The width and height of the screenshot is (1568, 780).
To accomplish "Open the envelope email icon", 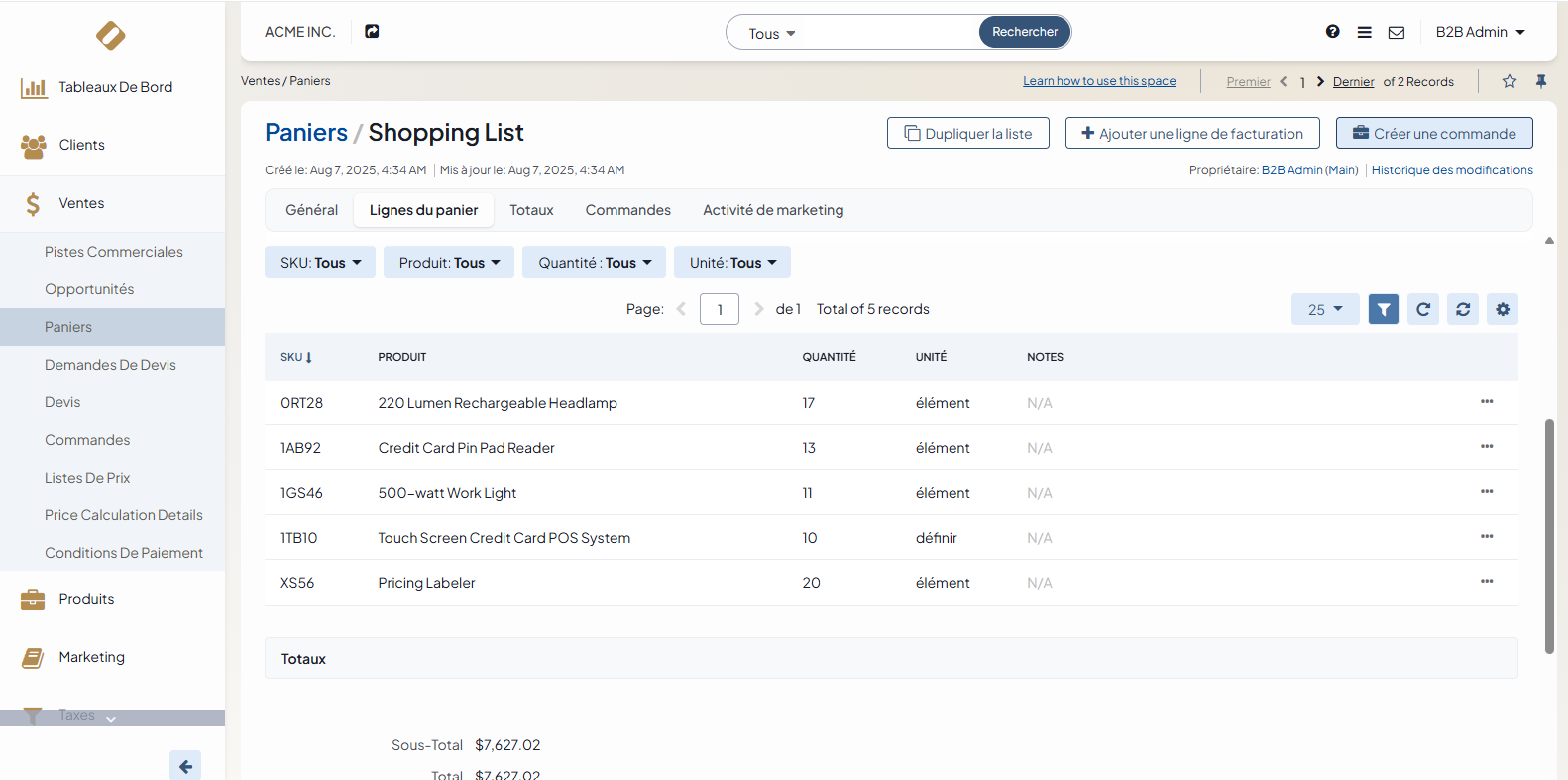I will 1397,32.
